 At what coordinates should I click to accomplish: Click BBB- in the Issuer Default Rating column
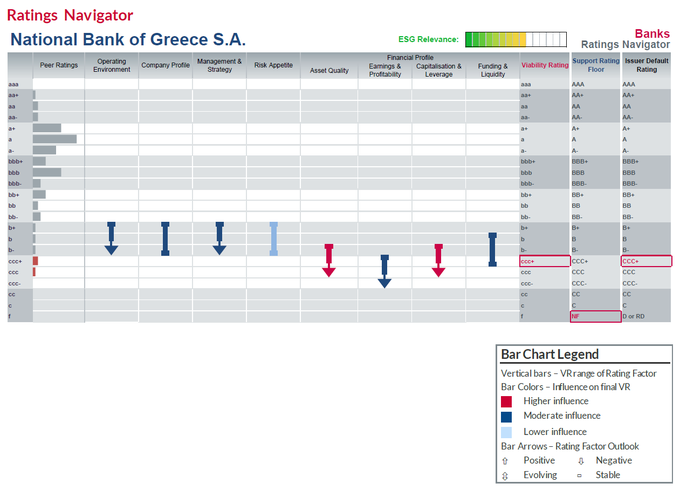click(629, 184)
